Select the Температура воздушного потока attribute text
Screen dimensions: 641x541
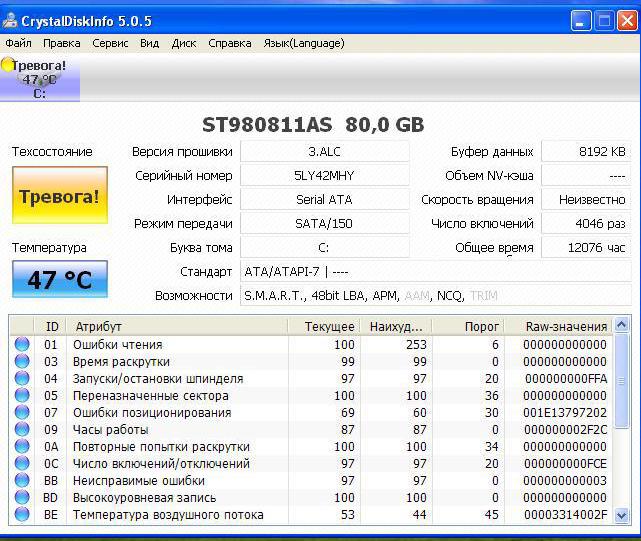point(168,515)
